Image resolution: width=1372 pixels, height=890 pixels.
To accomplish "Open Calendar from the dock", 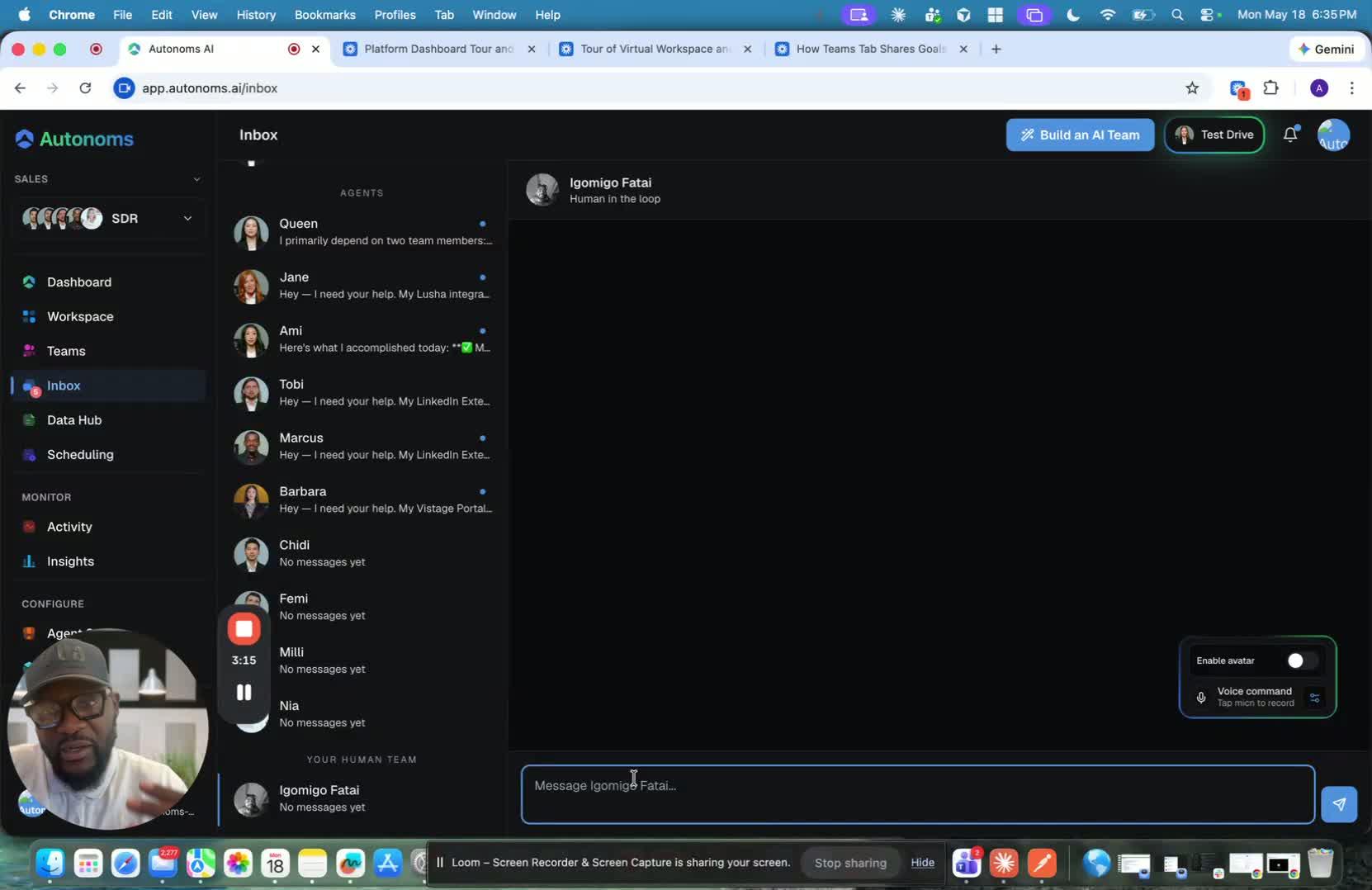I will [275, 864].
